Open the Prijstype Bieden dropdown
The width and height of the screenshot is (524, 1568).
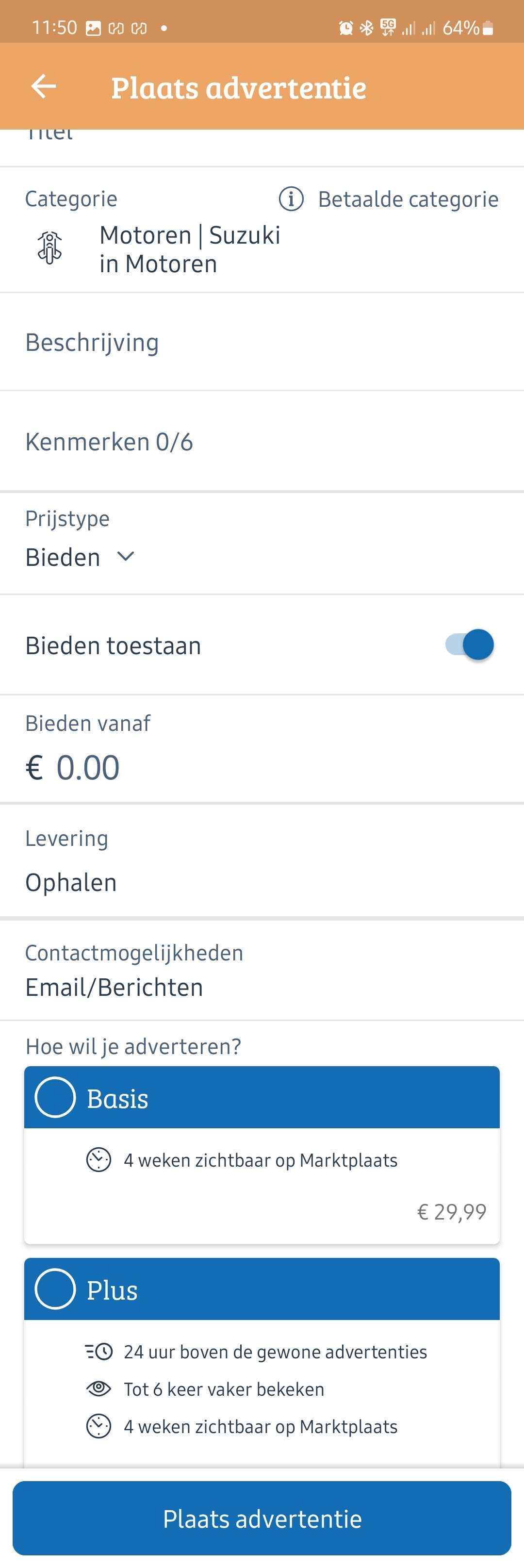pyautogui.click(x=80, y=557)
